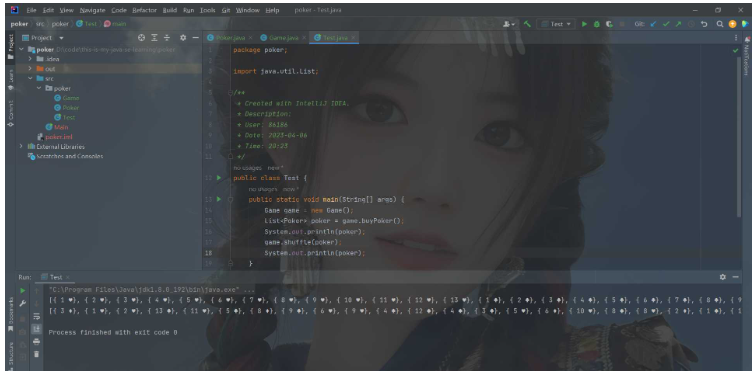Select poker.iml file in tree

(x=54, y=137)
